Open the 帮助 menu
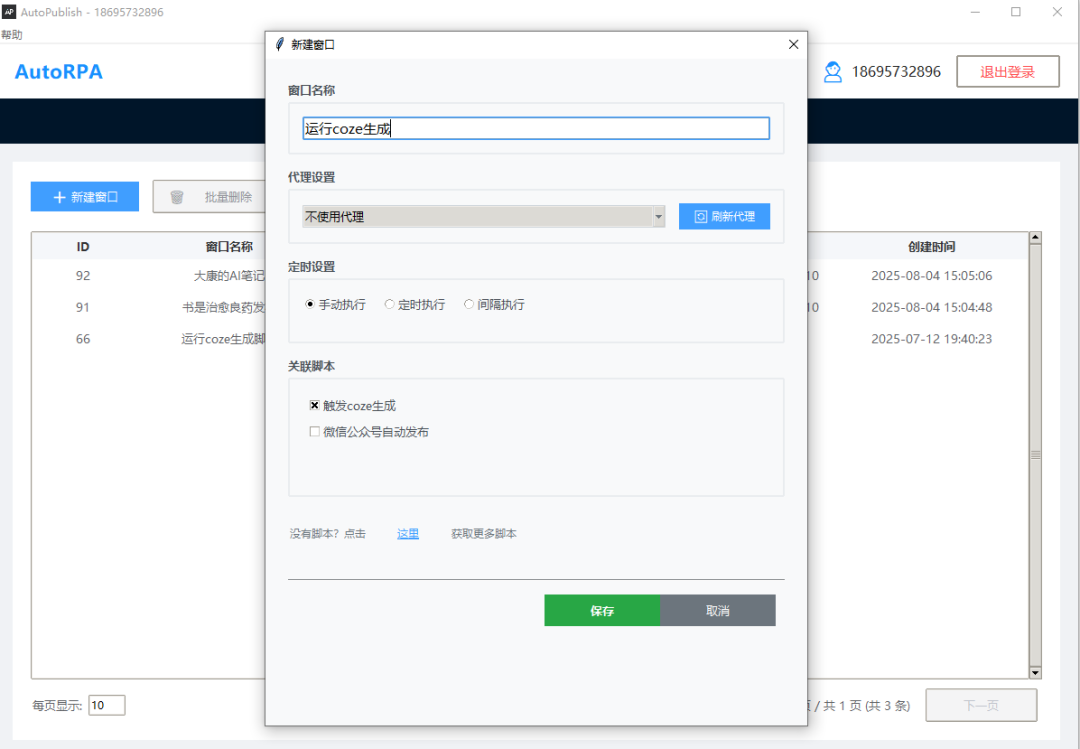The width and height of the screenshot is (1080, 749). pos(12,34)
